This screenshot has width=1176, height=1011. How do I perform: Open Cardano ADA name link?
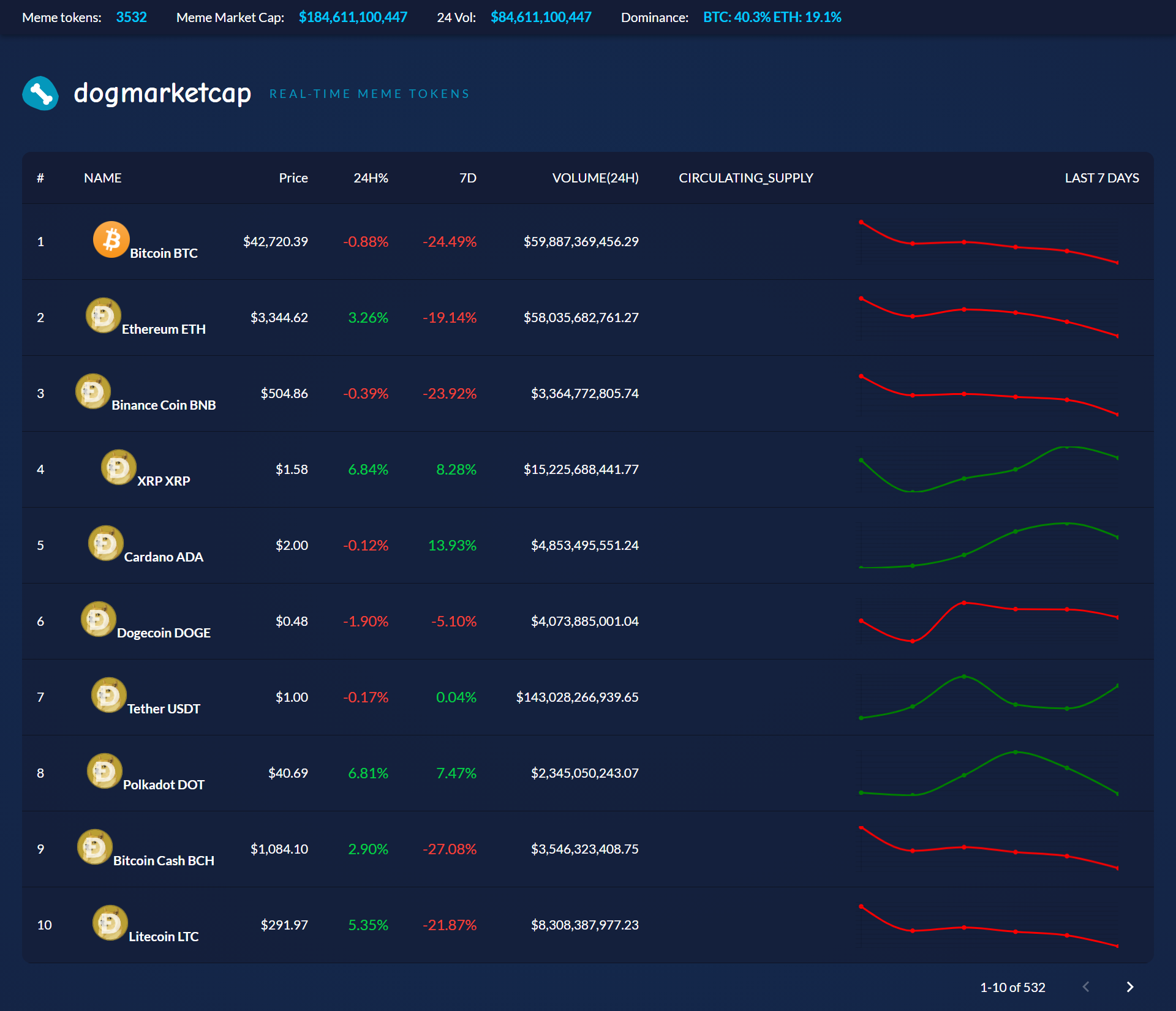(x=164, y=557)
